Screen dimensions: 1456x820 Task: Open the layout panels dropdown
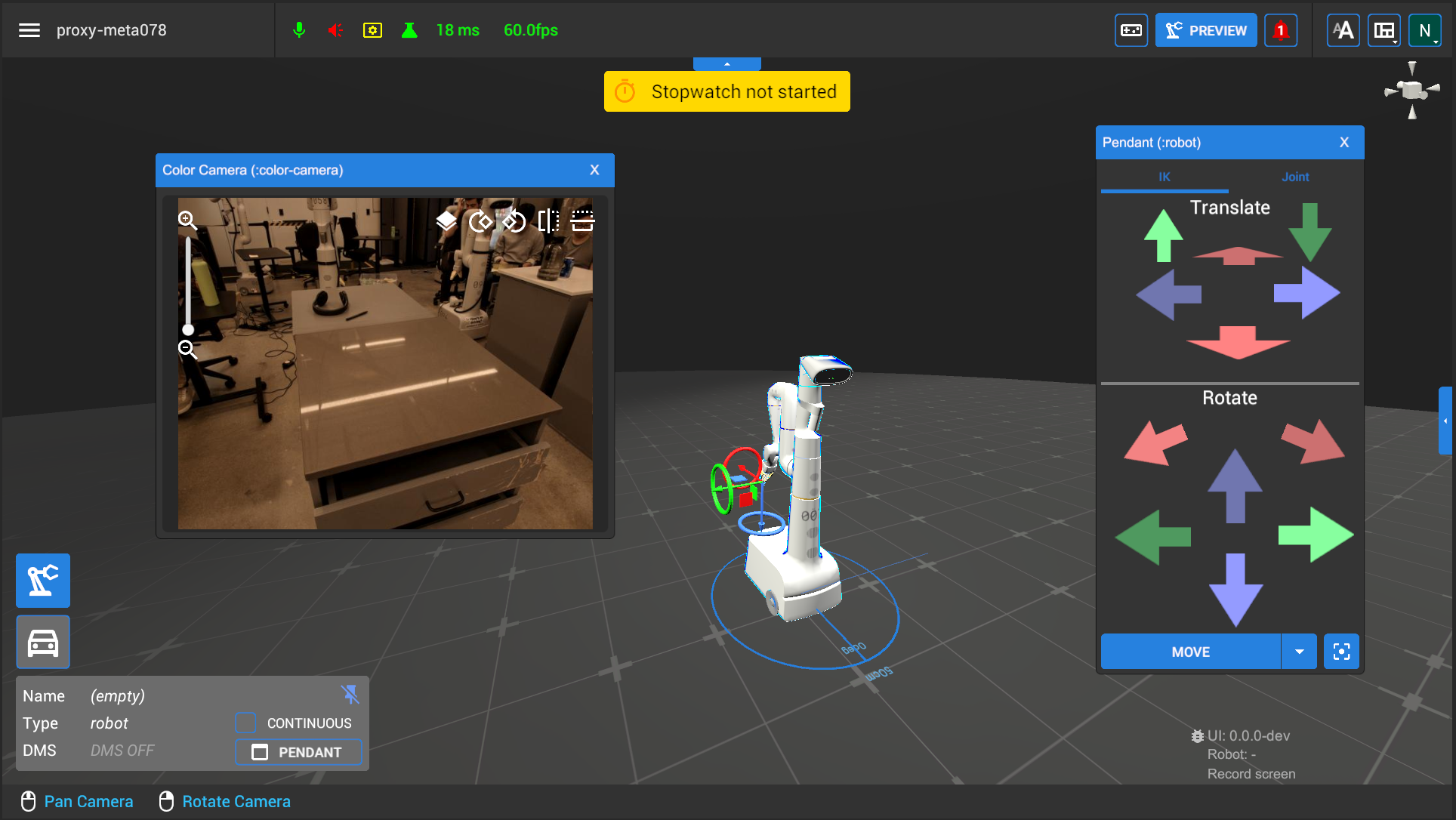1384,30
